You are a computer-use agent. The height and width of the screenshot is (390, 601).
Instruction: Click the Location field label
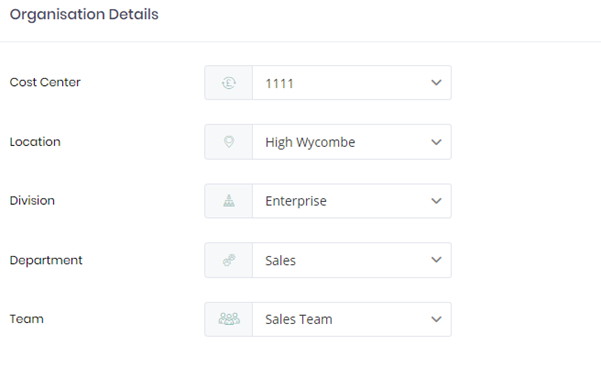click(x=35, y=142)
